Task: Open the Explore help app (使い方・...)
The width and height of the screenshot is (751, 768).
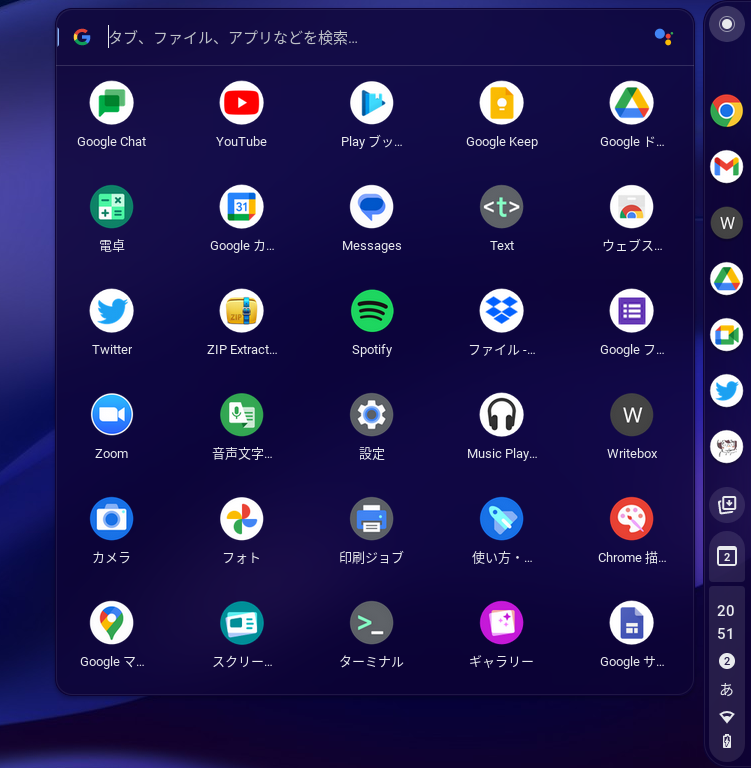Action: [x=502, y=519]
